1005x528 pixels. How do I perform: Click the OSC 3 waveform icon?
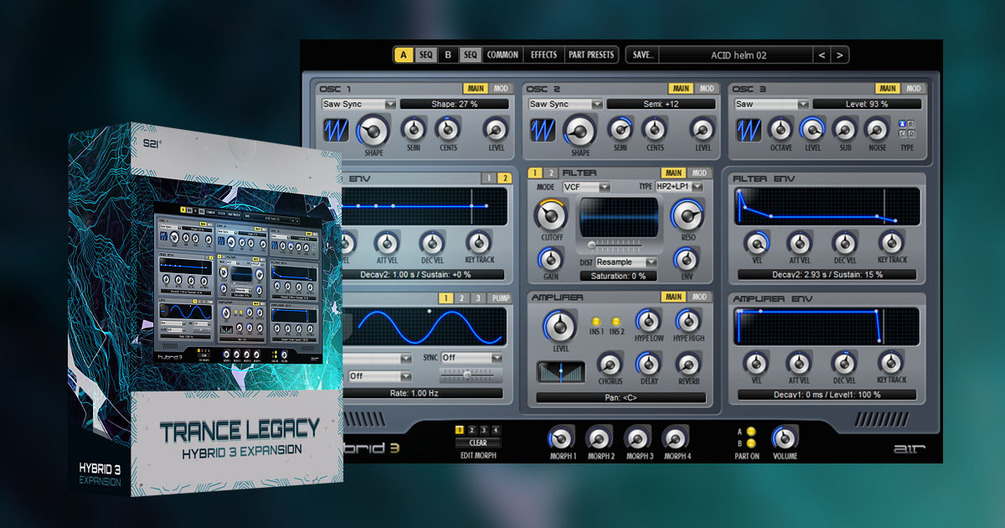click(x=748, y=131)
